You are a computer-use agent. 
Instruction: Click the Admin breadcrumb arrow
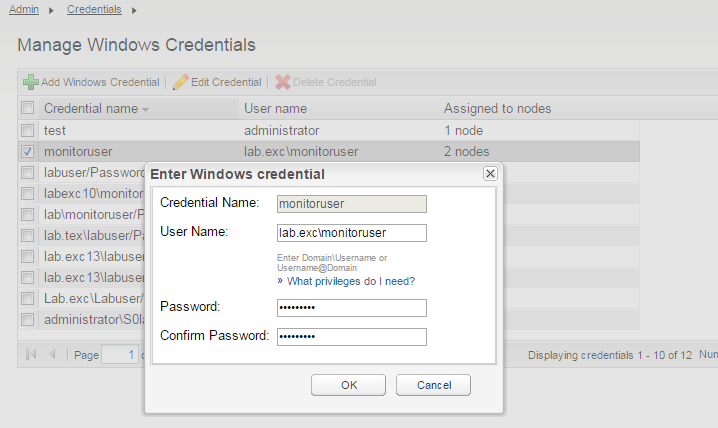point(51,11)
